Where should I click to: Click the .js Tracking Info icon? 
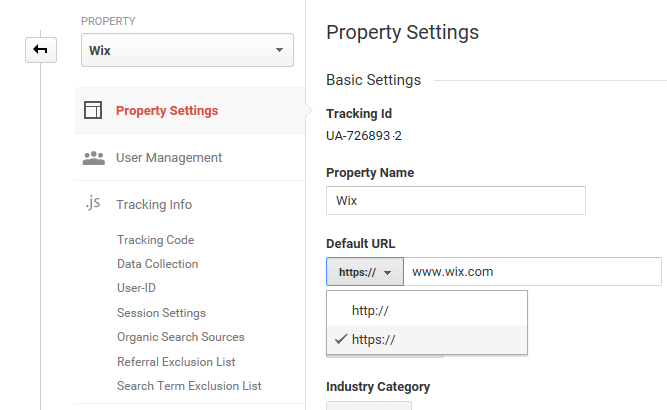click(93, 204)
